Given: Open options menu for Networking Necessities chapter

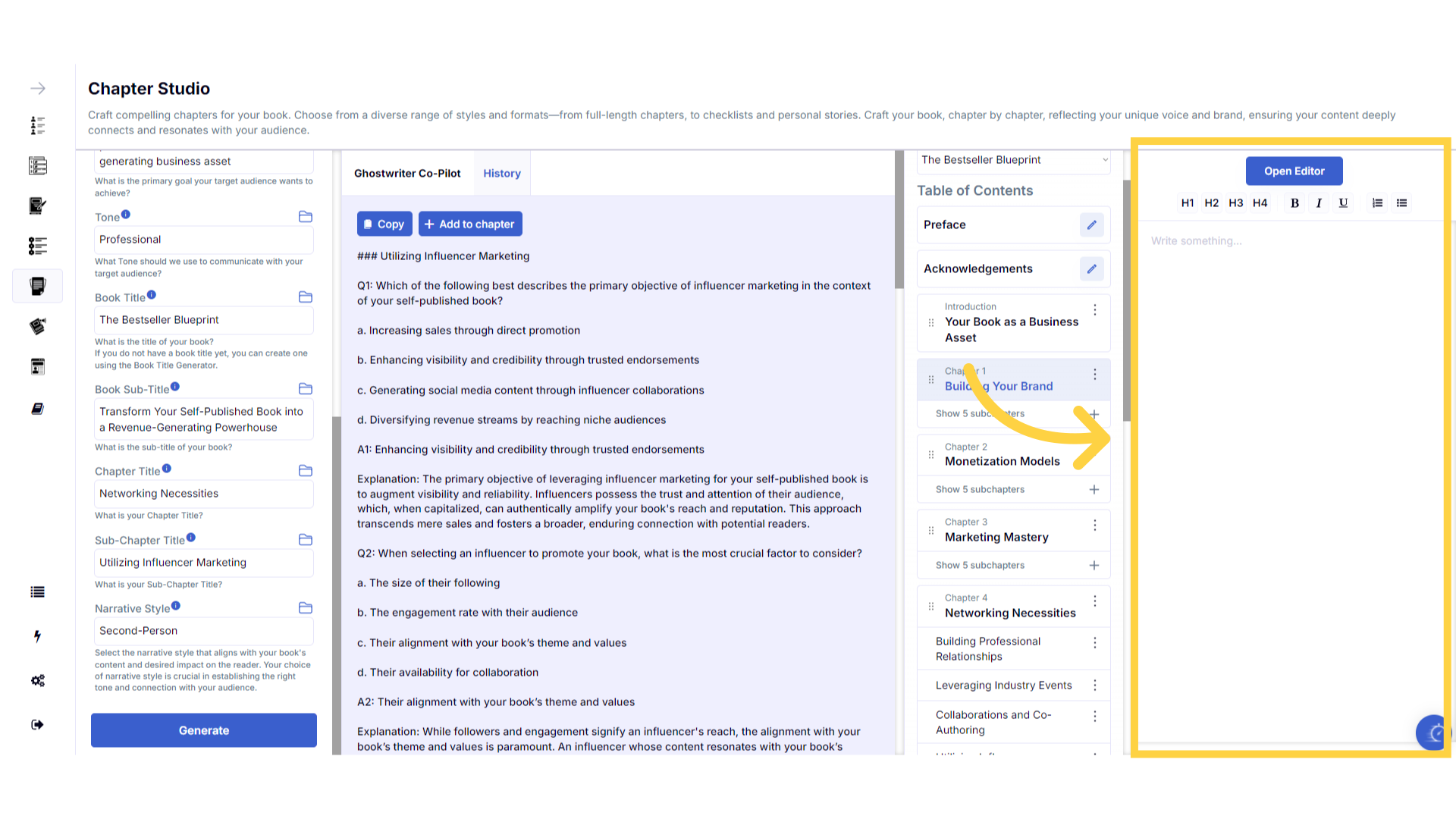Looking at the screenshot, I should pos(1094,601).
